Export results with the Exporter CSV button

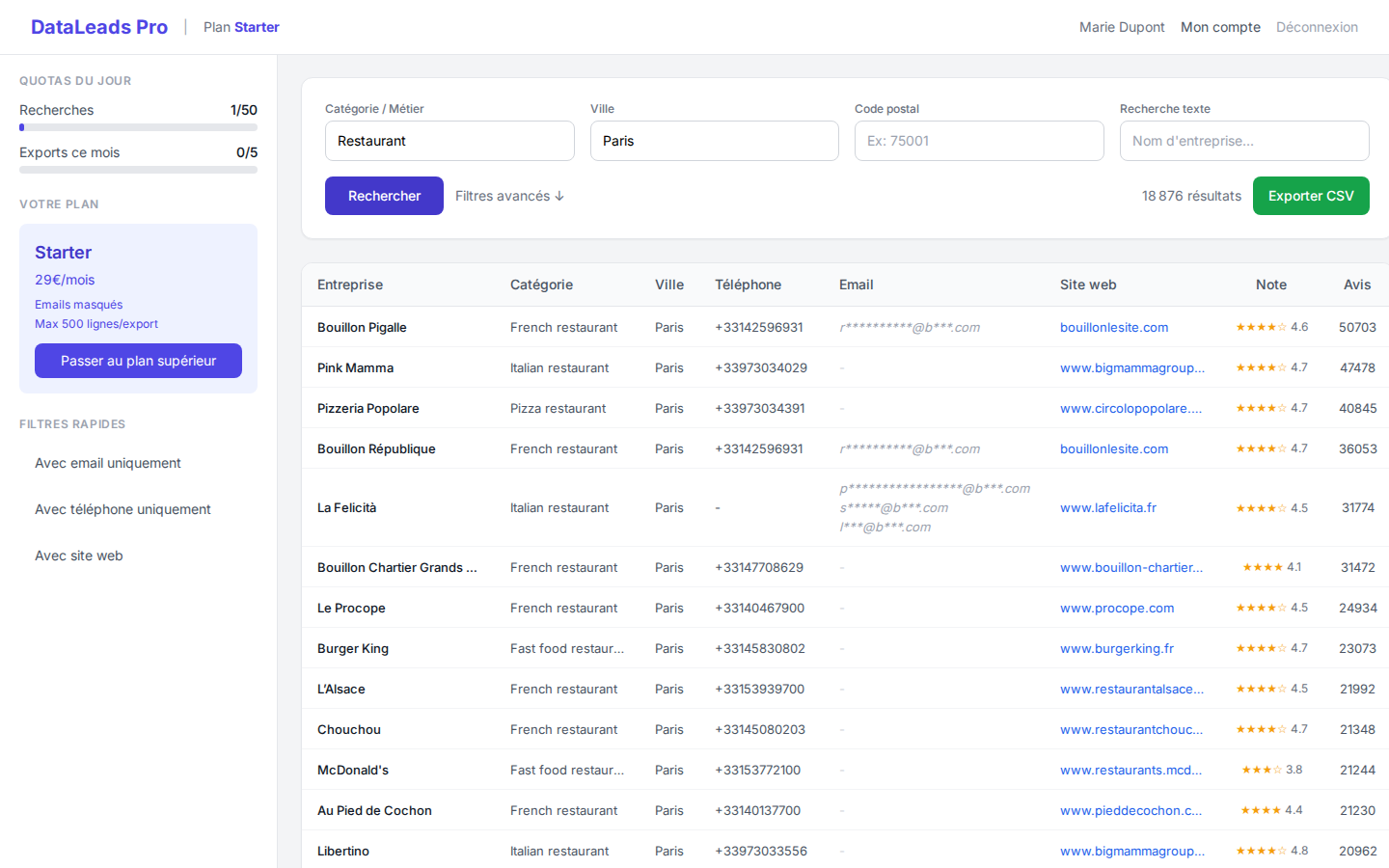click(x=1311, y=195)
